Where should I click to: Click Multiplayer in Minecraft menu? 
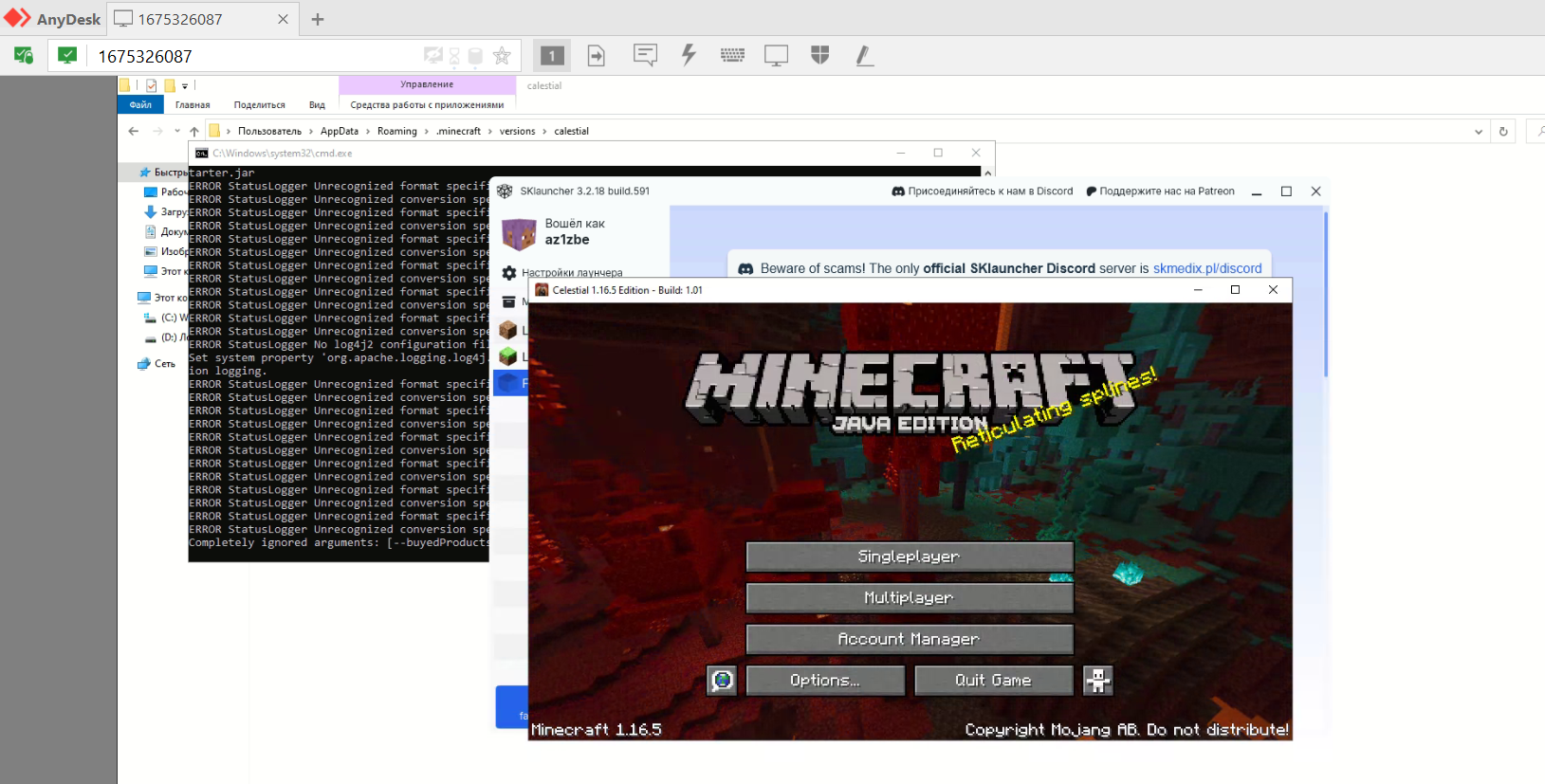tap(910, 598)
